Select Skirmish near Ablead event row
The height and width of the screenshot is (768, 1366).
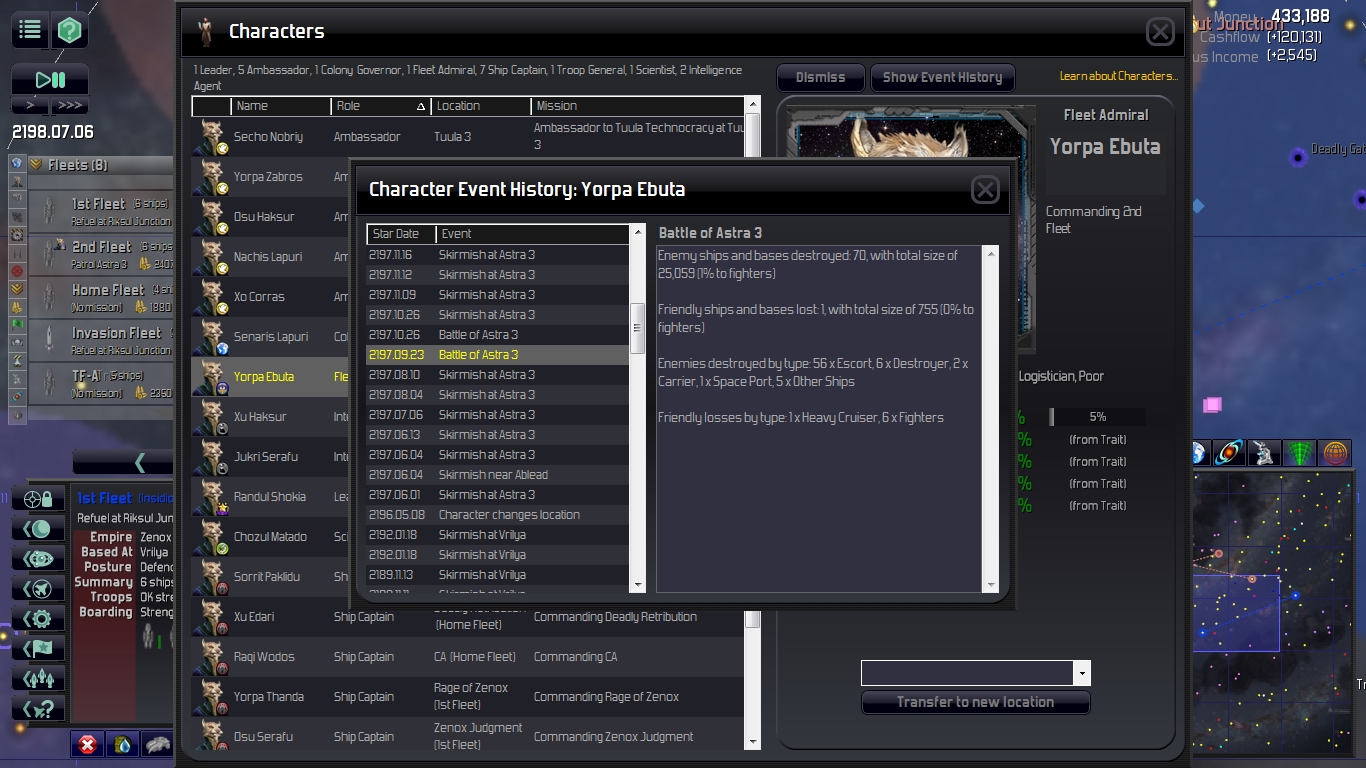click(x=498, y=475)
